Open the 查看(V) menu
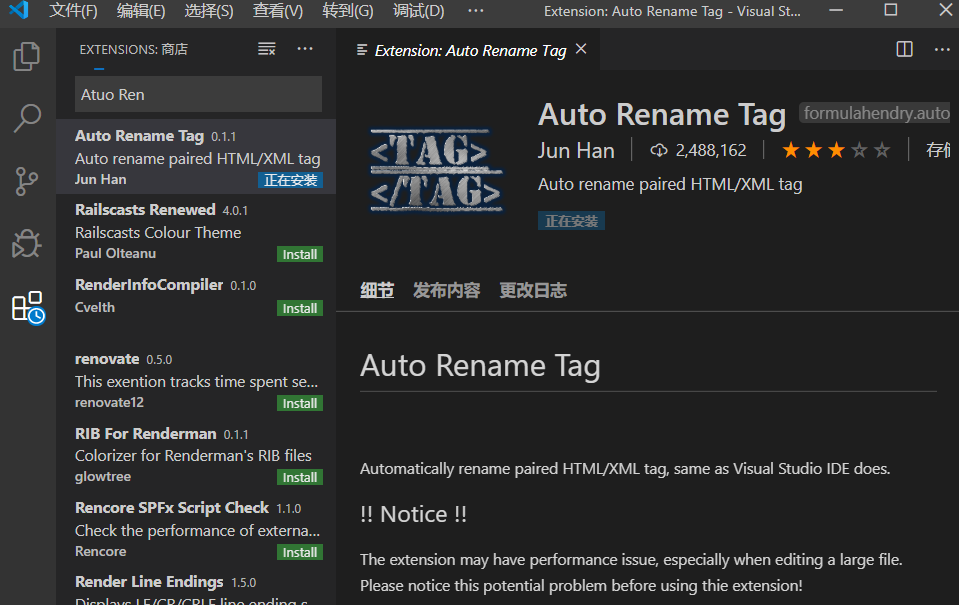 pyautogui.click(x=278, y=11)
